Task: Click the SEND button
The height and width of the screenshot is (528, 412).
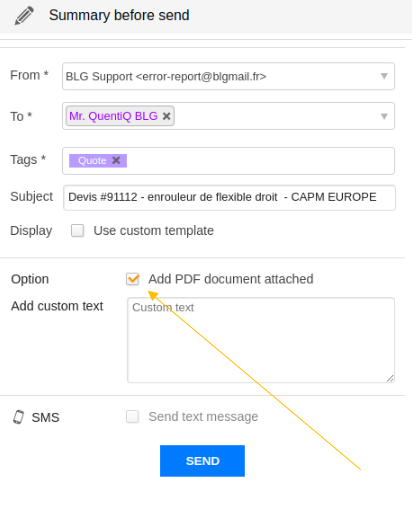Action: [x=202, y=461]
